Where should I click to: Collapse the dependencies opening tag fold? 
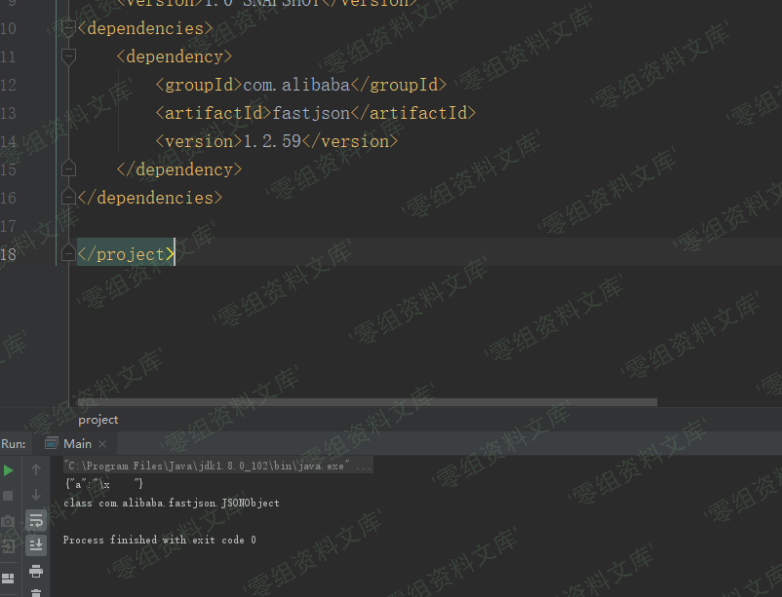pos(68,28)
